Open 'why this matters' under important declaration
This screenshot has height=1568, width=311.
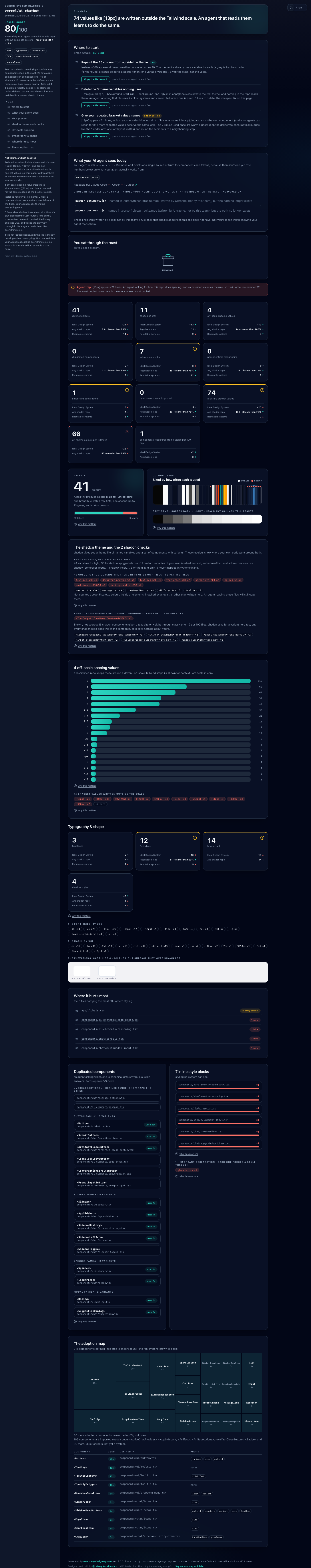[x=188, y=1176]
